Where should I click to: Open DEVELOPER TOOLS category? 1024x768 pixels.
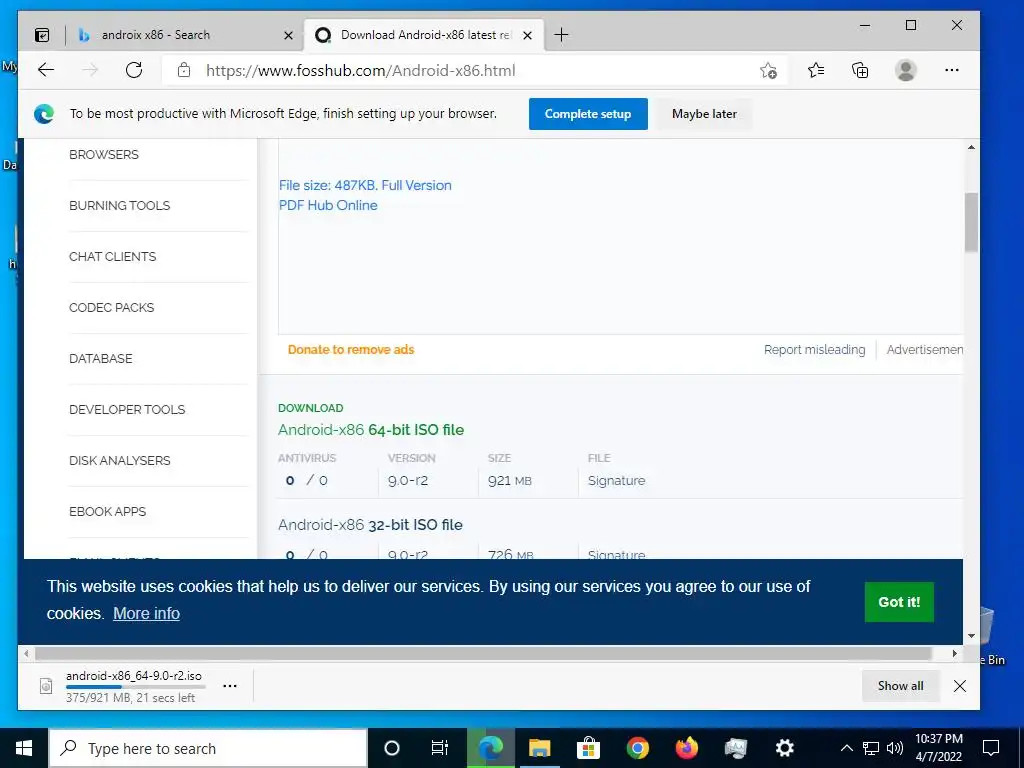pos(127,409)
